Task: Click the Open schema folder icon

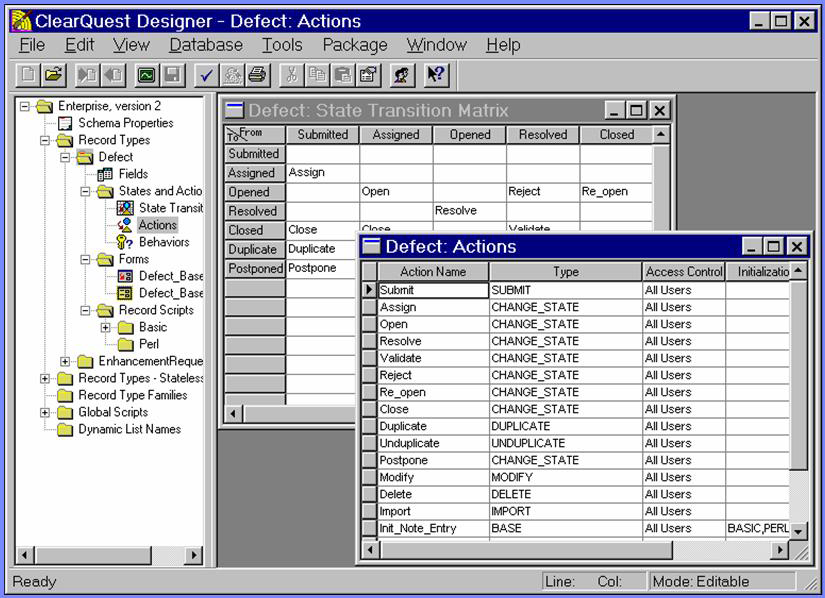Action: click(x=53, y=75)
